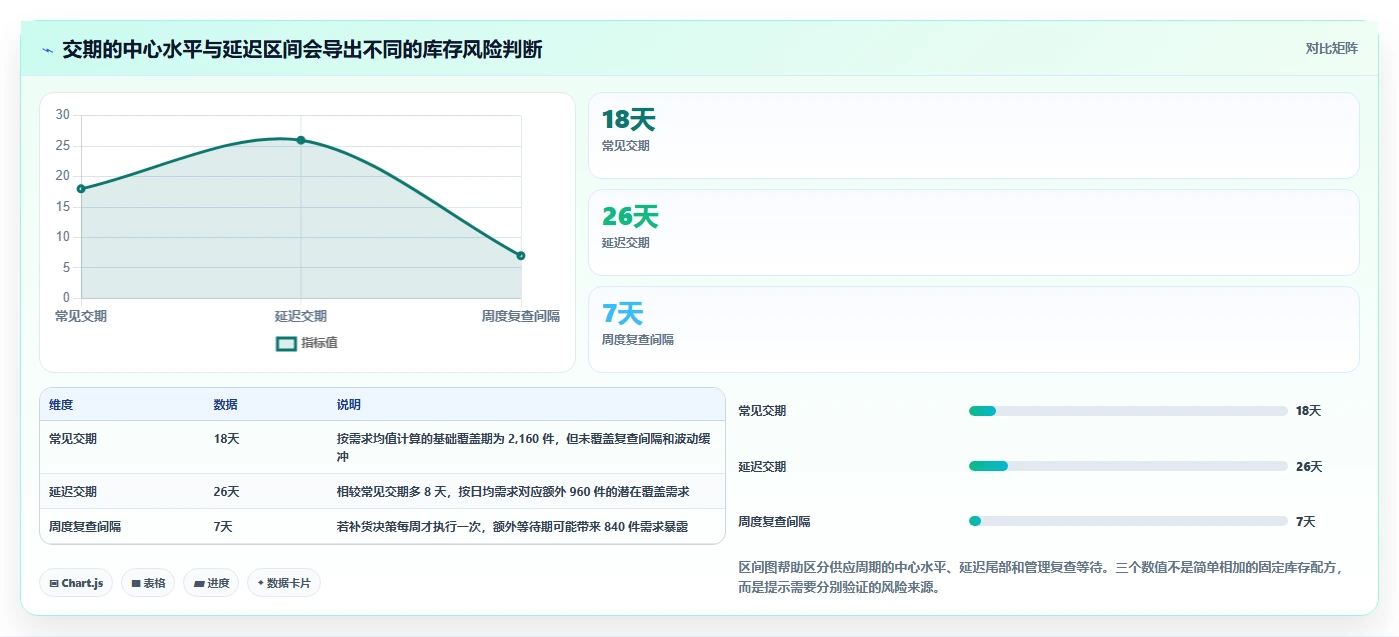Click the 周度复查间隔 x-axis label on the chart
1399x637 pixels.
click(x=520, y=316)
